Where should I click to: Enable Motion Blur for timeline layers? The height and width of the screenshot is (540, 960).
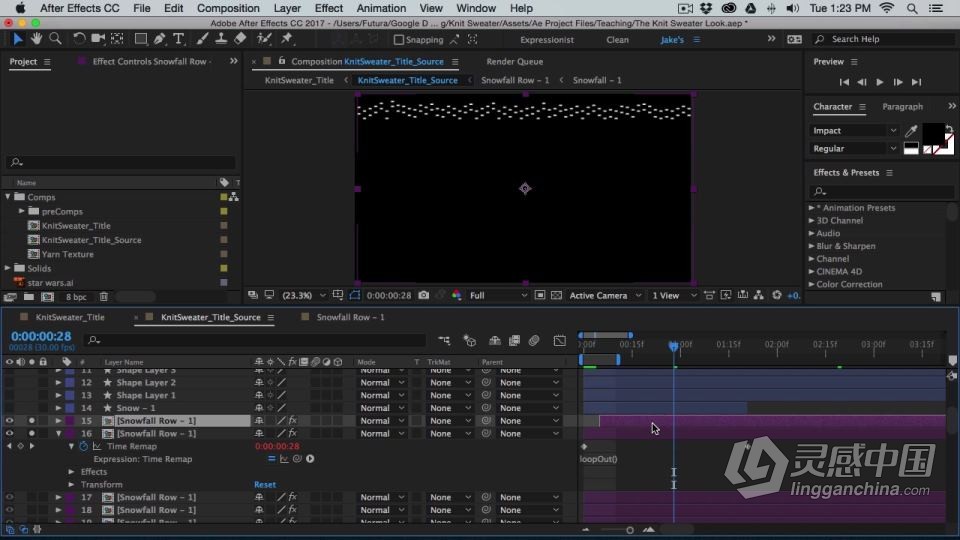(534, 340)
